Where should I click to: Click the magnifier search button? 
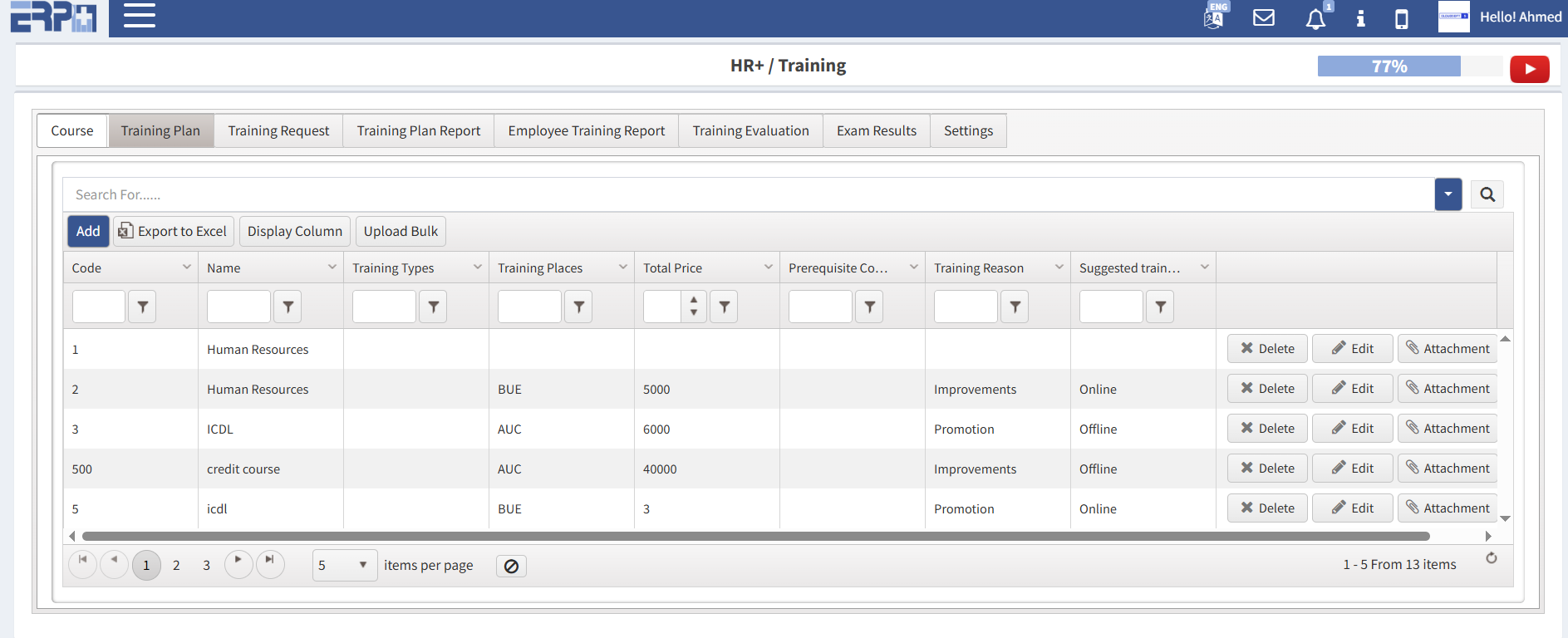(1487, 194)
